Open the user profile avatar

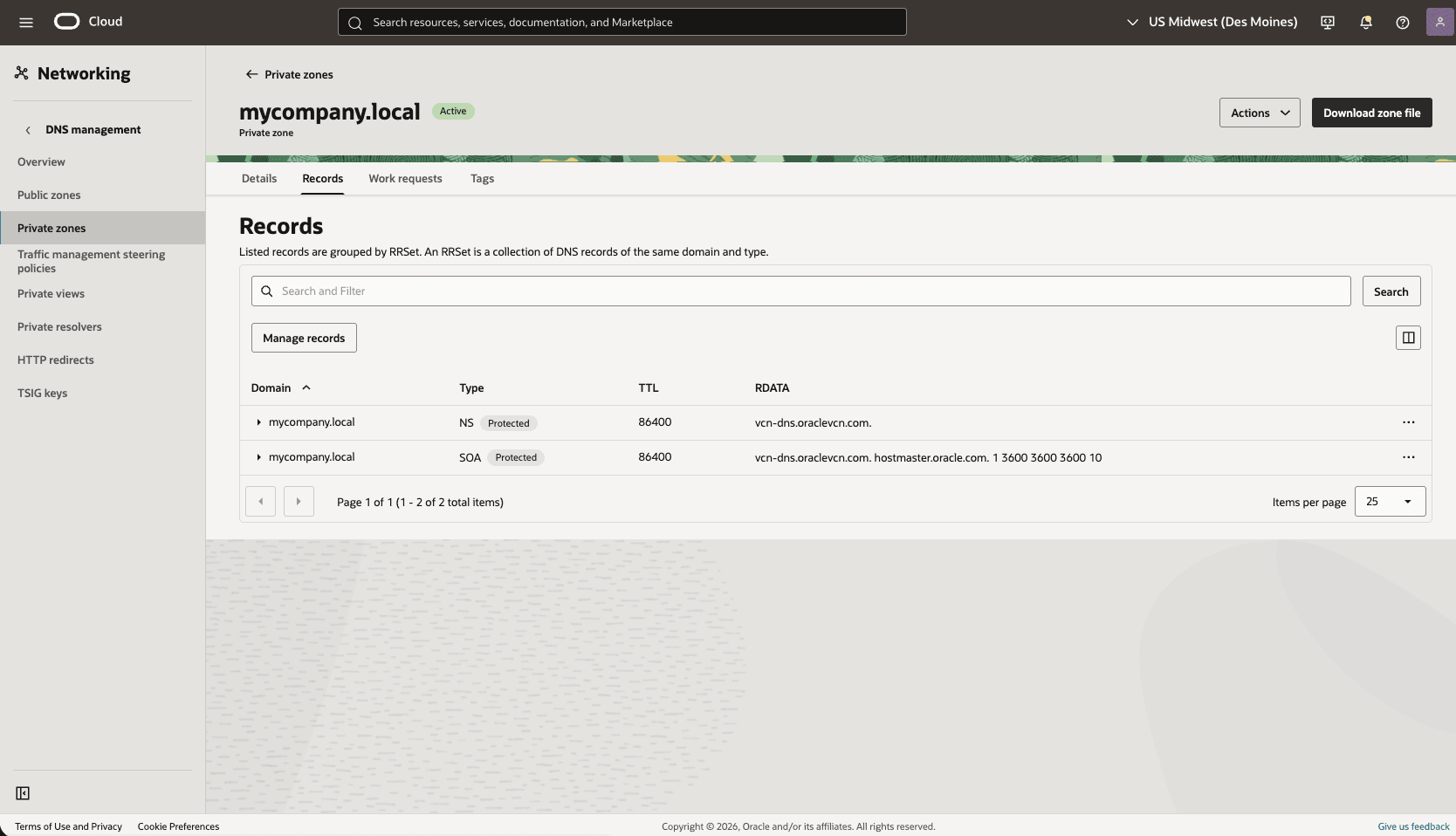tap(1439, 22)
